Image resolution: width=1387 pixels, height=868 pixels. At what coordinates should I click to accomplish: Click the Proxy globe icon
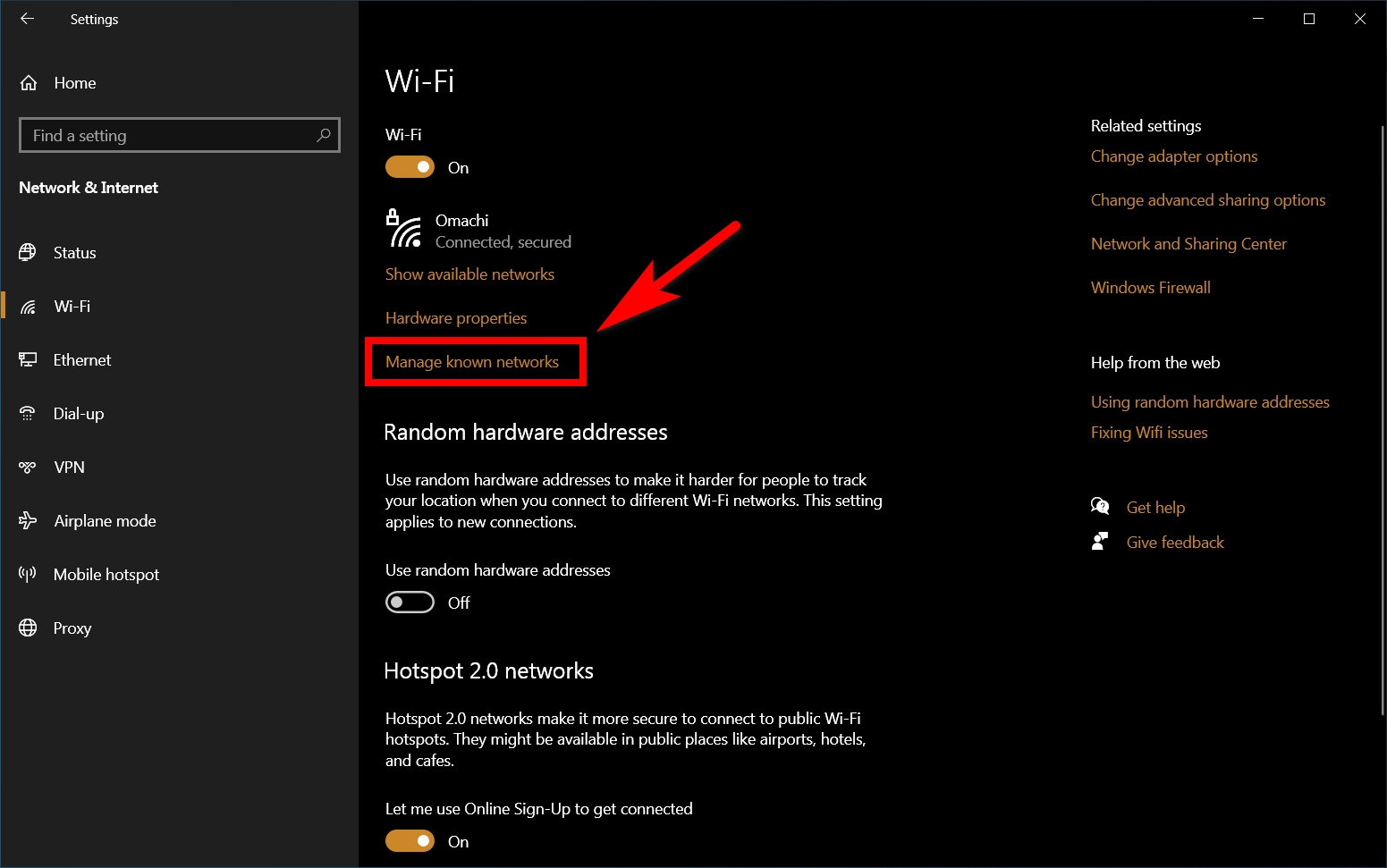point(28,628)
